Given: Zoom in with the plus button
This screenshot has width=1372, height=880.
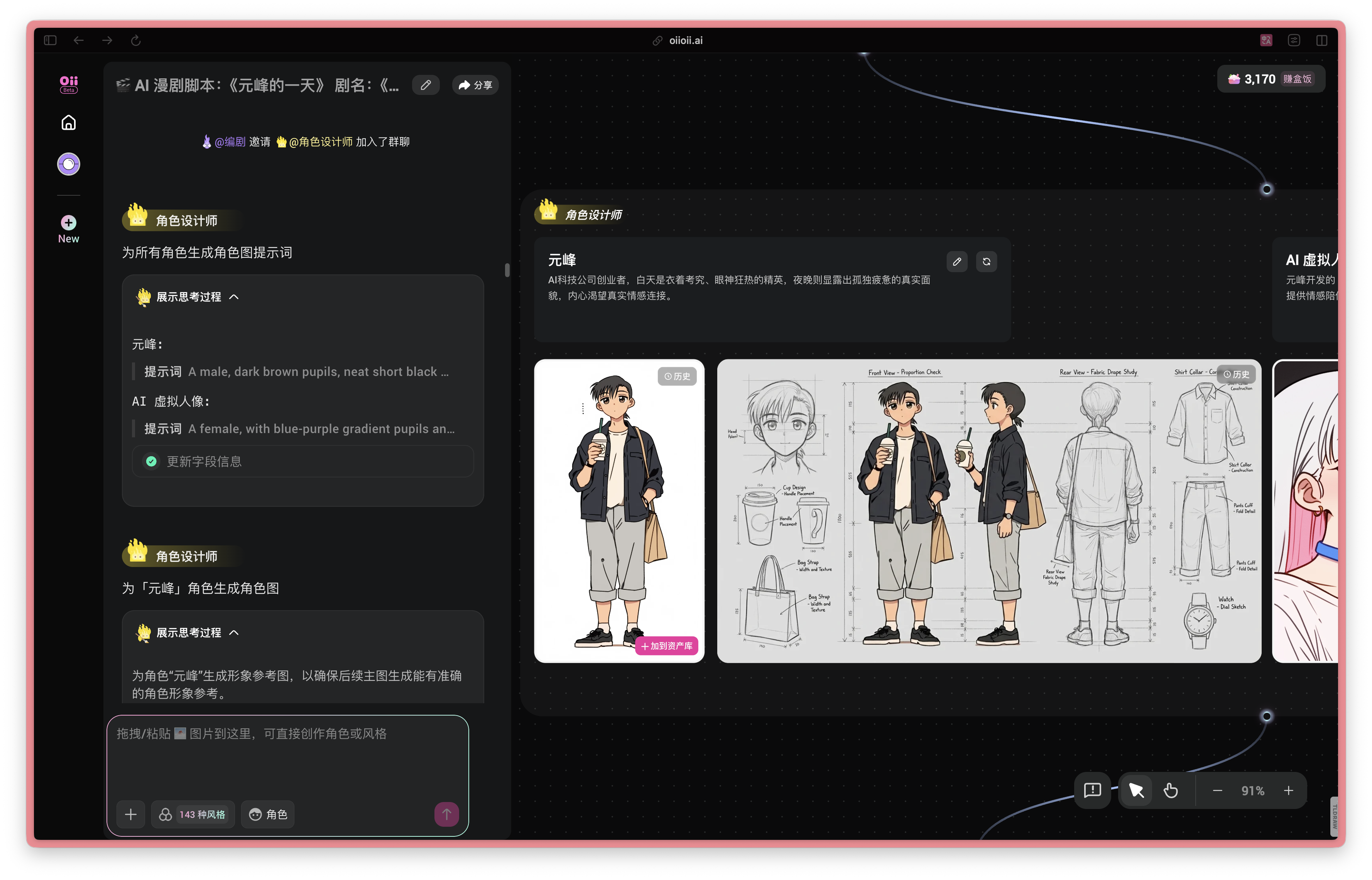Looking at the screenshot, I should coord(1289,791).
